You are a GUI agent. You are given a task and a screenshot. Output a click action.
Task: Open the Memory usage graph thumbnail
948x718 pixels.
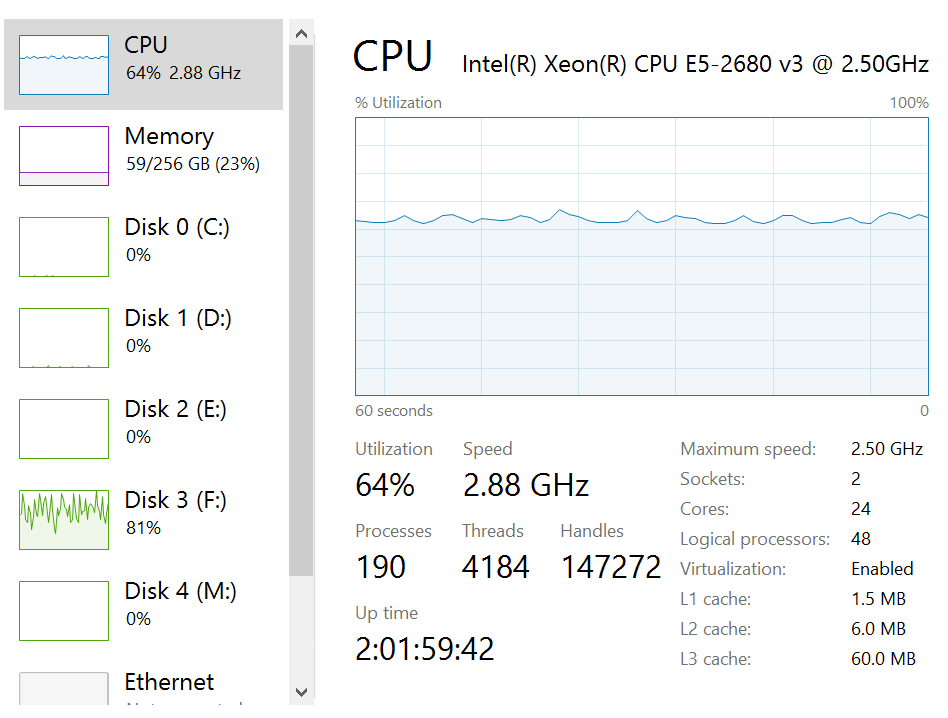[64, 156]
